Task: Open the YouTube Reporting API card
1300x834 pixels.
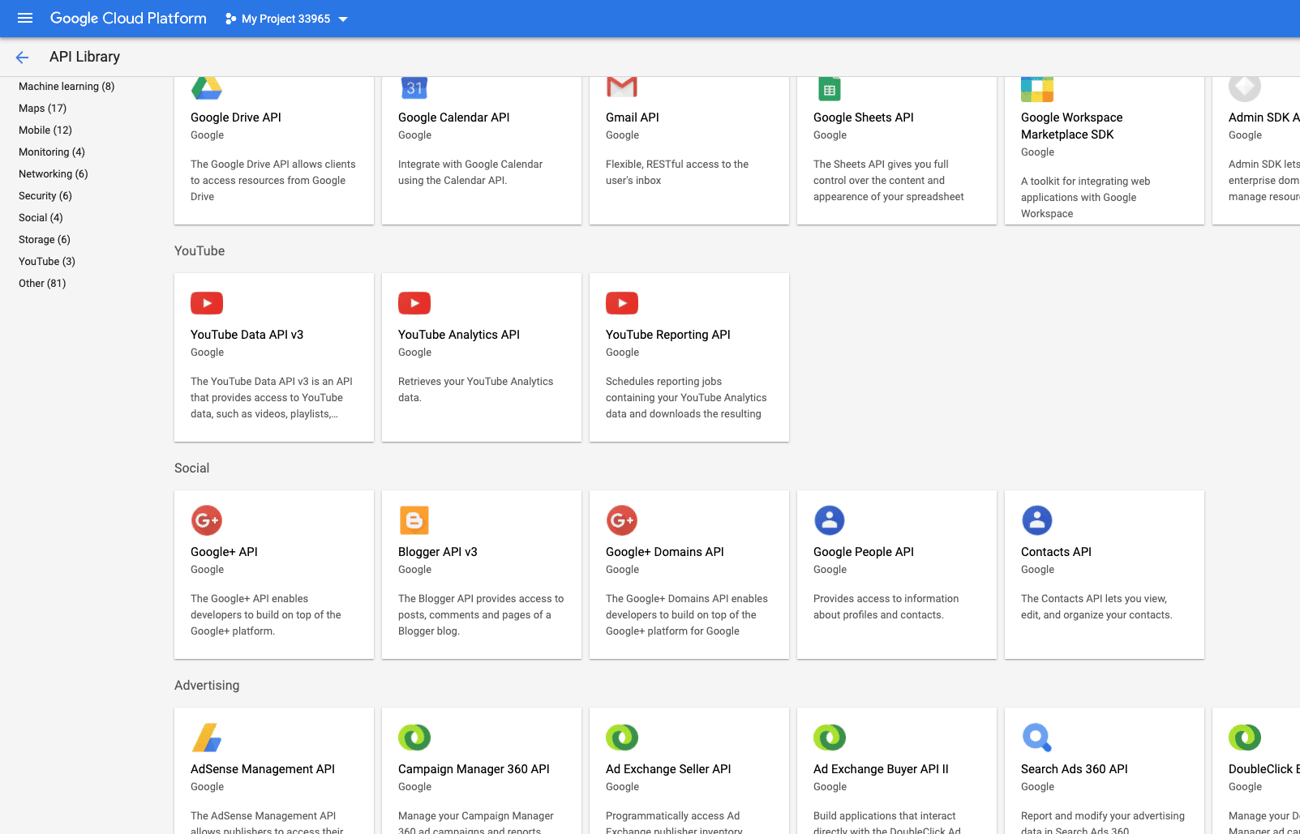Action: (x=689, y=357)
